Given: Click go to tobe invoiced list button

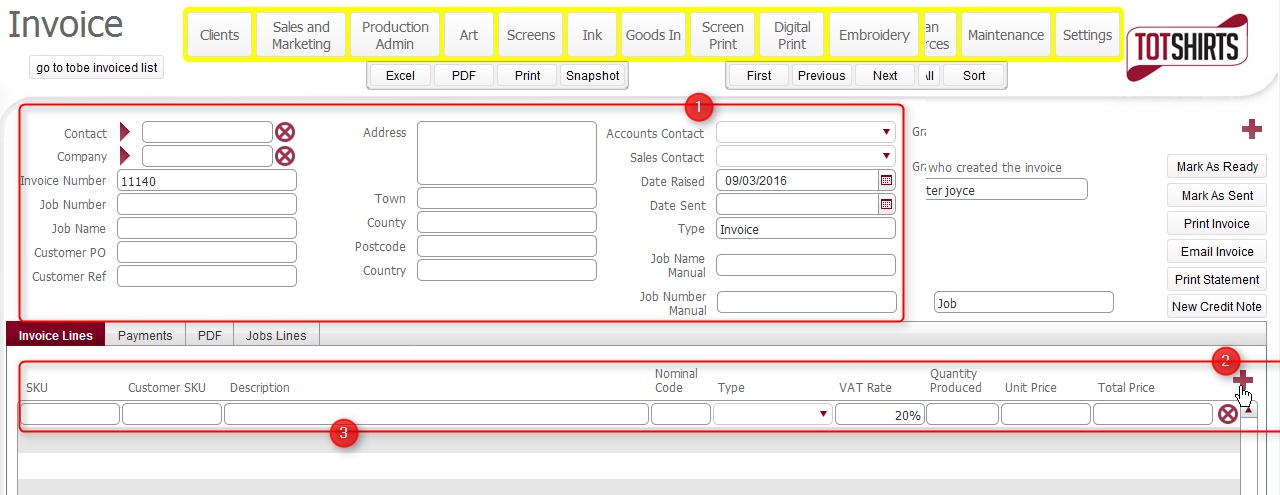Looking at the screenshot, I should (97, 68).
